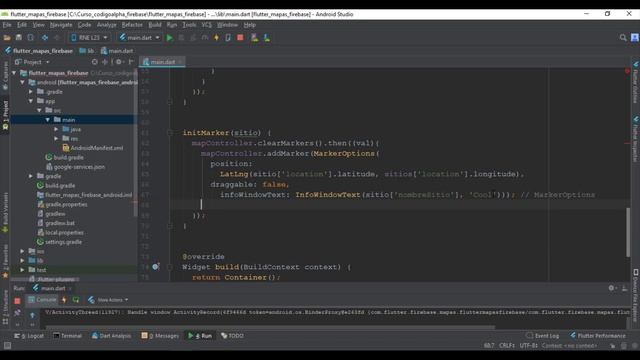Collapse the android module tree node

pyautogui.click(x=23, y=82)
